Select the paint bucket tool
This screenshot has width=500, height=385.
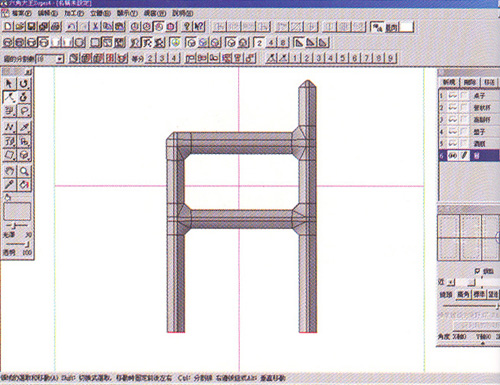[24, 184]
